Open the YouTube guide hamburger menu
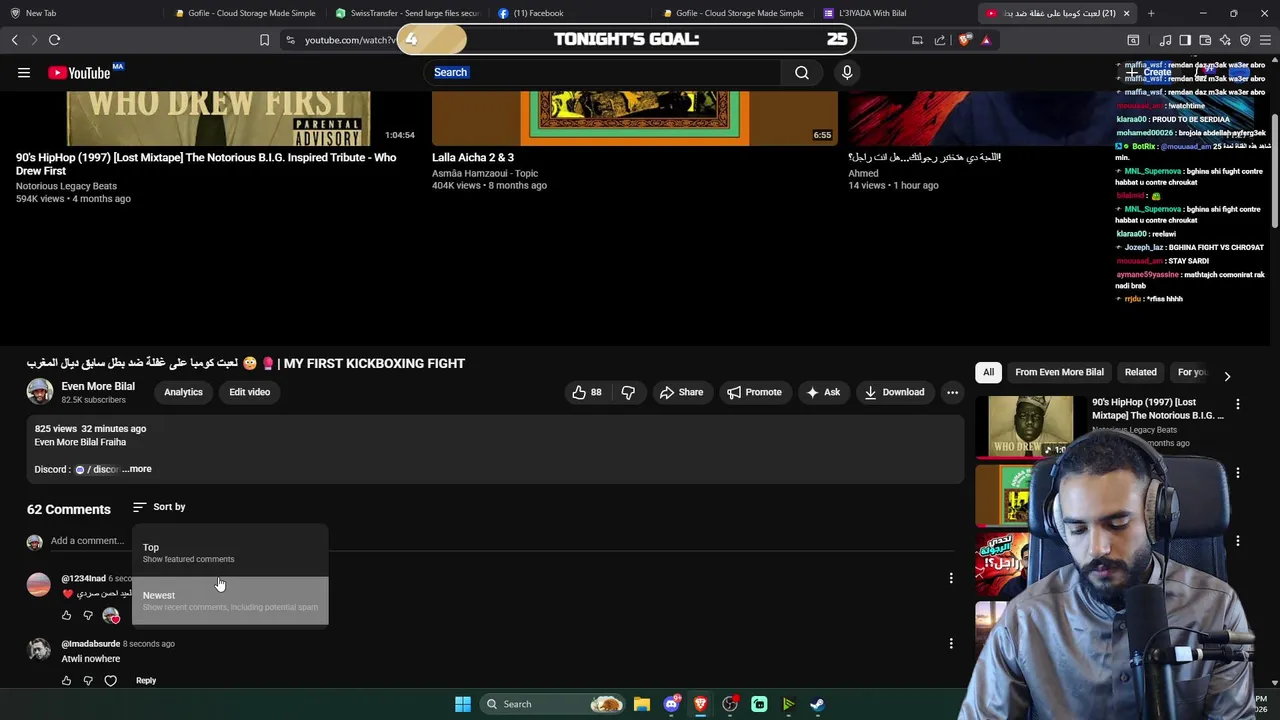Viewport: 1280px width, 720px height. [23, 72]
